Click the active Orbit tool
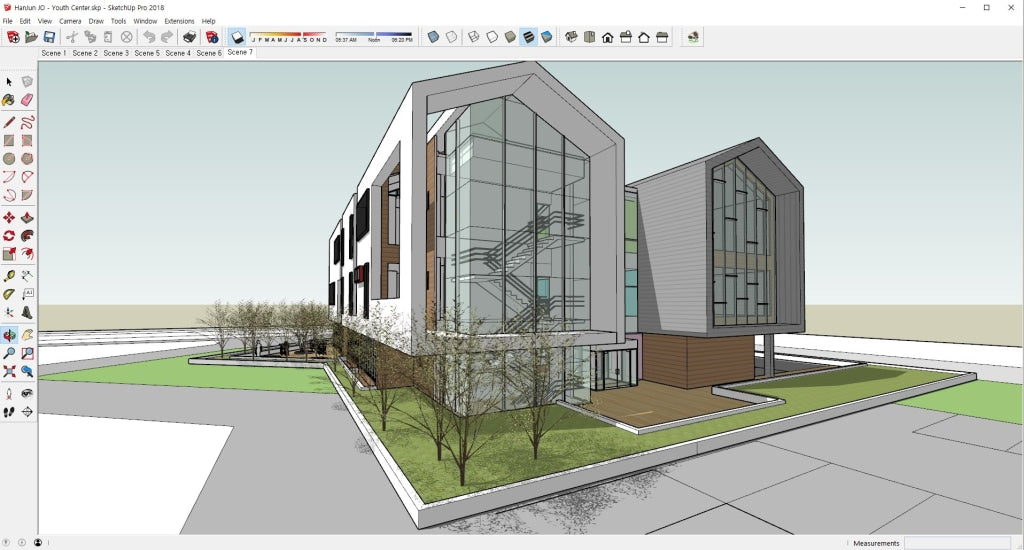This screenshot has width=1024, height=550. [x=9, y=335]
